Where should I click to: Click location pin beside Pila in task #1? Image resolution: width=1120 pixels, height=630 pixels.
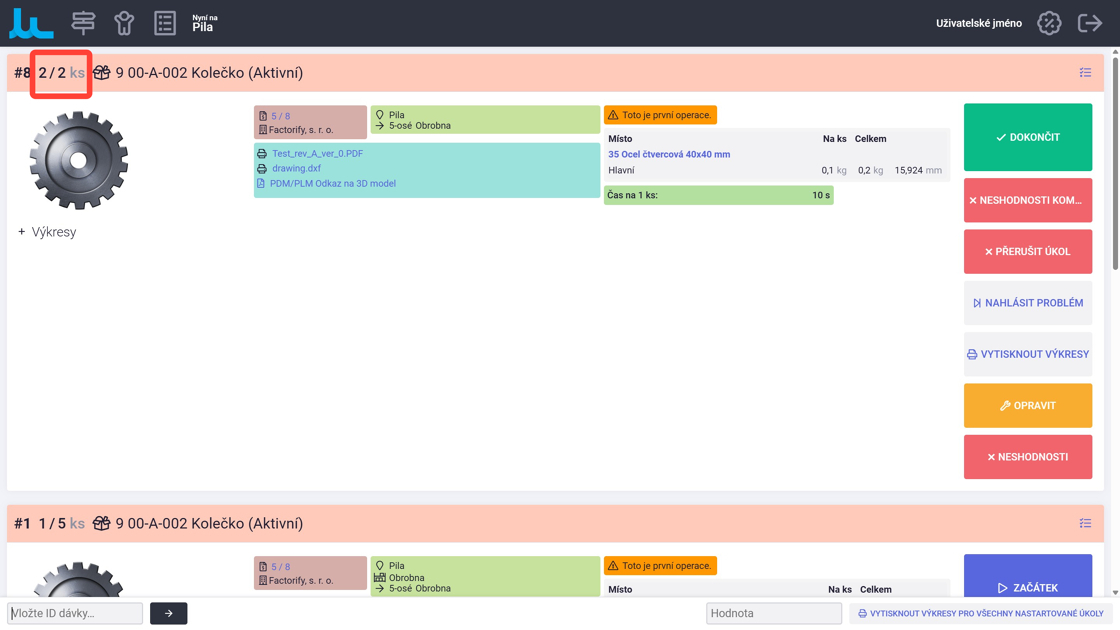(379, 566)
